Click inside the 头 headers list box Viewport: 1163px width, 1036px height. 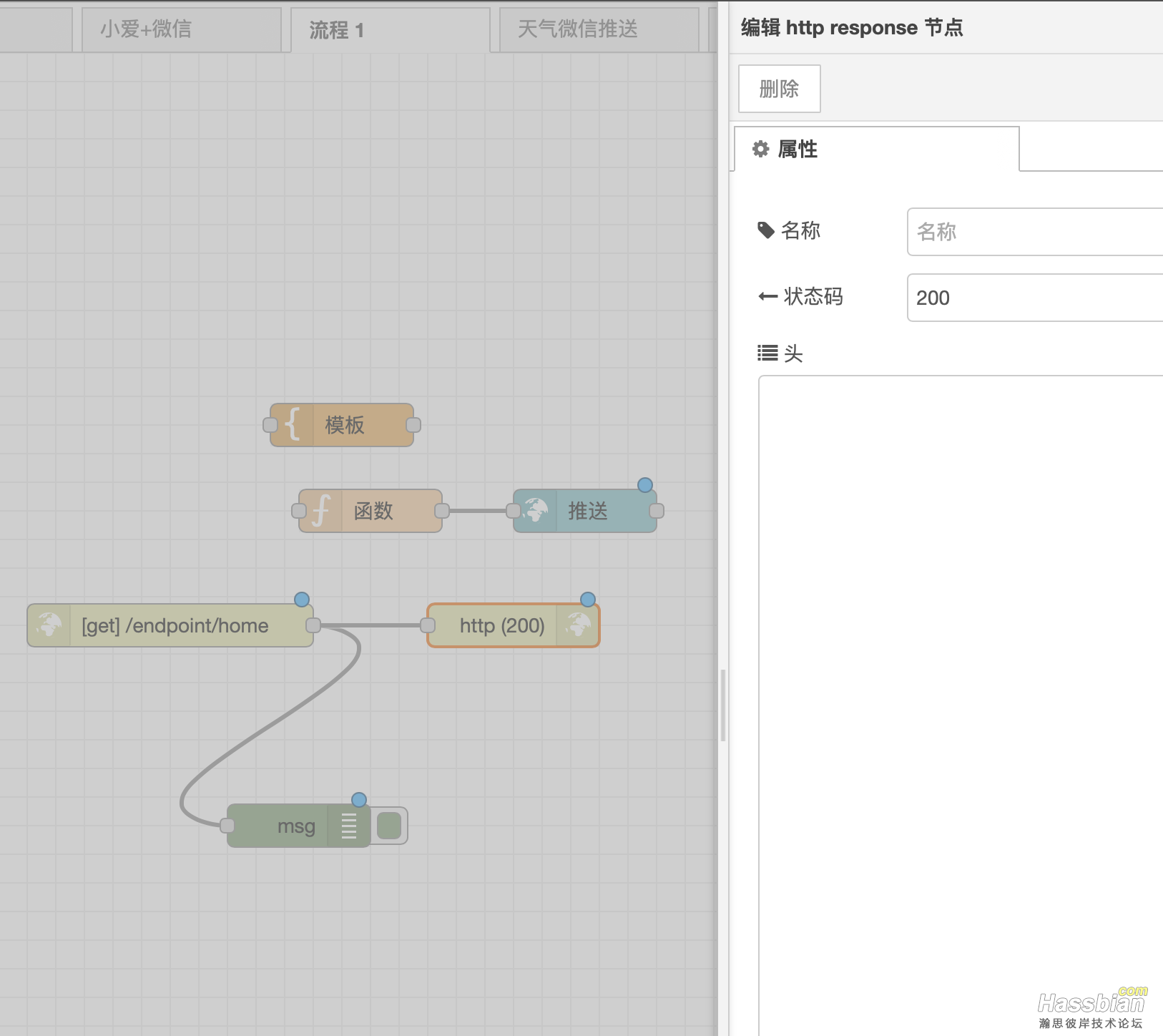tap(961, 705)
